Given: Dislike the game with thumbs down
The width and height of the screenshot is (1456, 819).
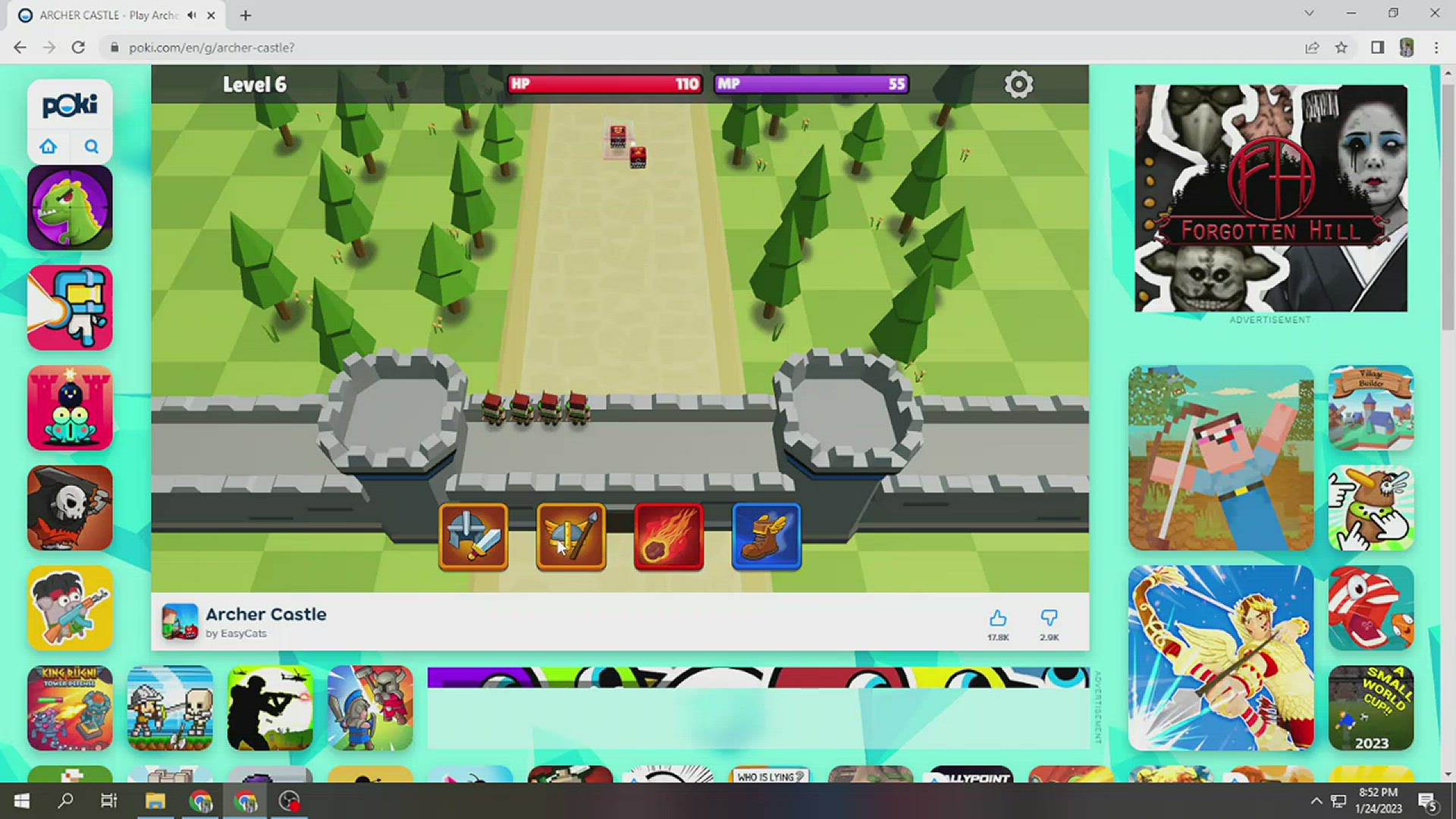Looking at the screenshot, I should click(1049, 618).
